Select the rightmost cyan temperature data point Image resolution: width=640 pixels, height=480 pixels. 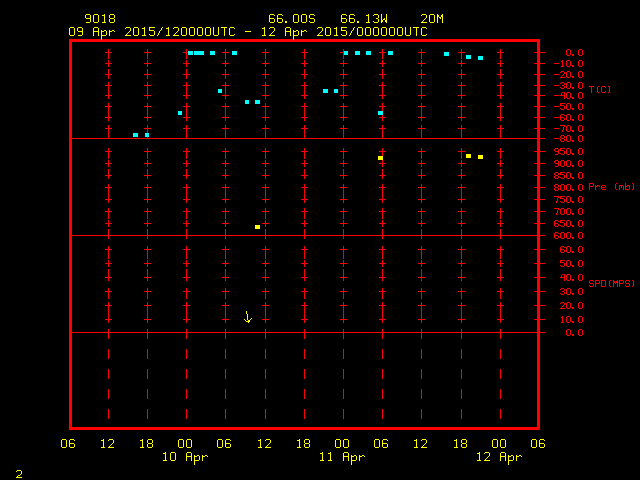pos(480,58)
